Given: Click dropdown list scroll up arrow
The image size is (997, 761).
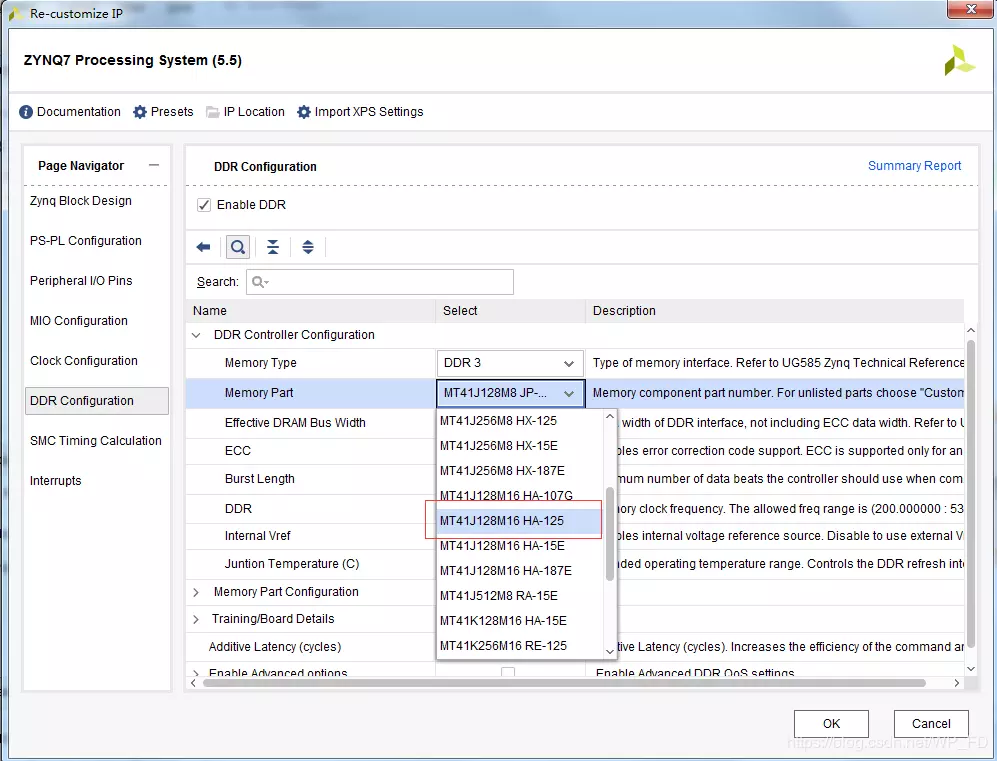Looking at the screenshot, I should point(610,417).
